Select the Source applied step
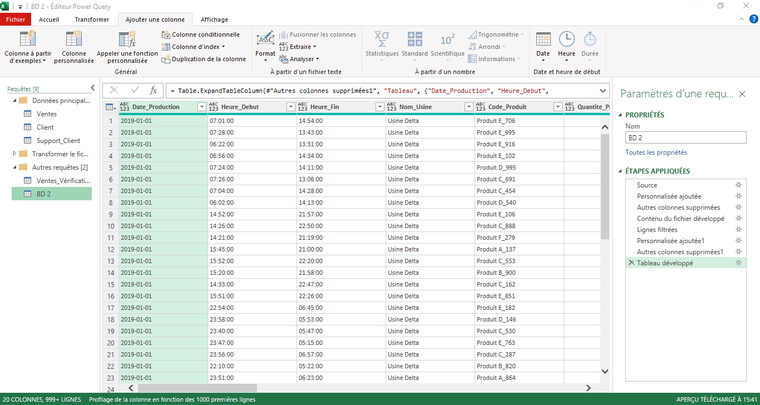This screenshot has height=405, width=760. [647, 185]
